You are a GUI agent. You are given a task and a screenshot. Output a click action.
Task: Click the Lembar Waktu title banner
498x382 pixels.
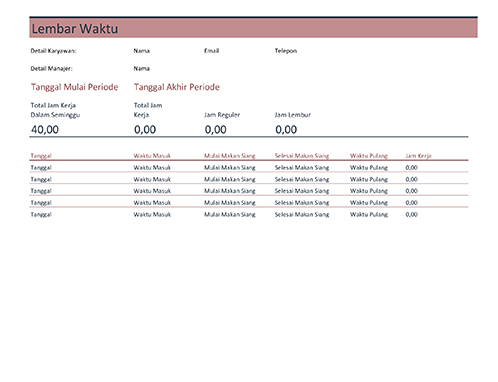[253, 28]
